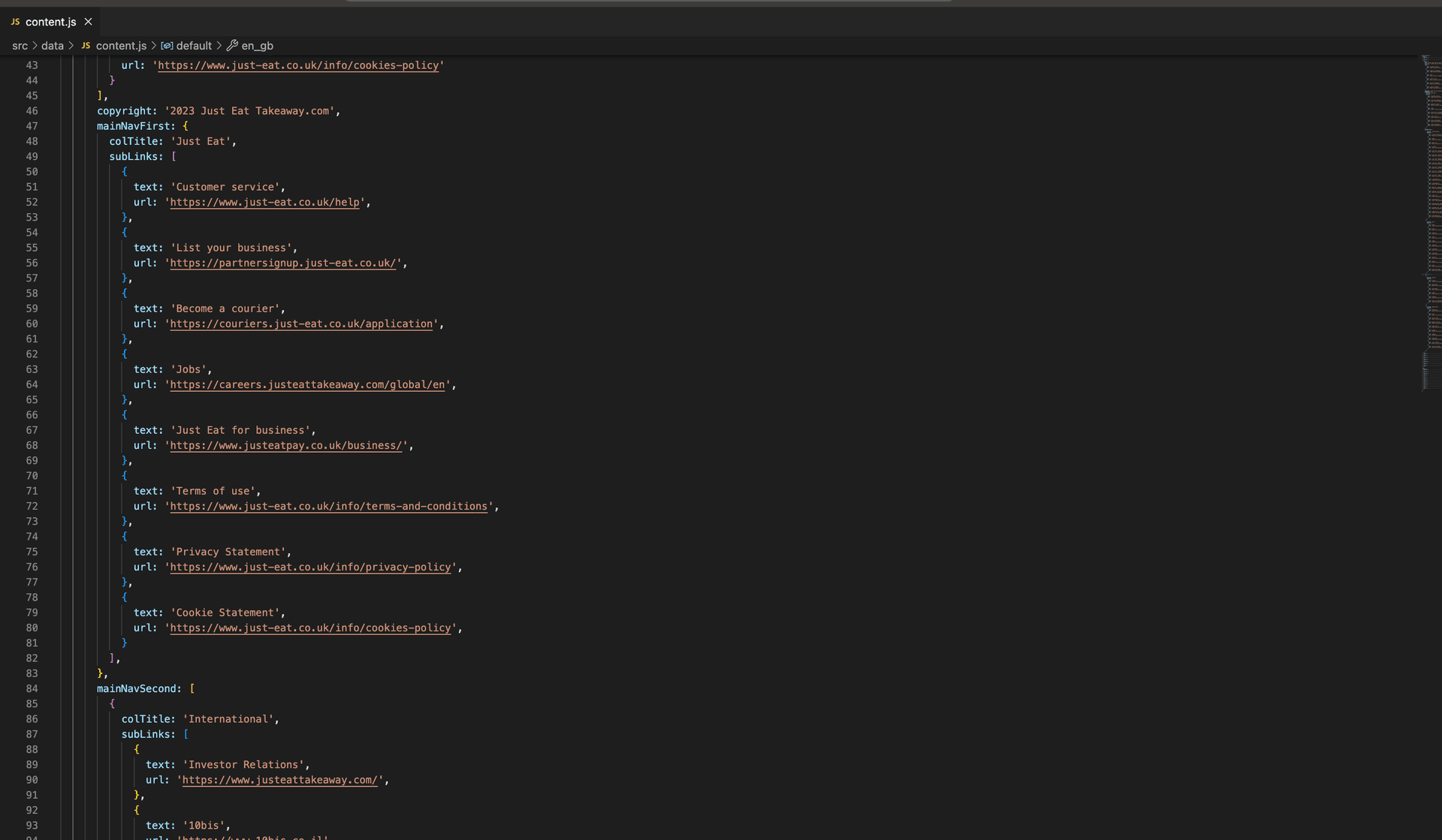Open couriers application URL
Image resolution: width=1442 pixels, height=840 pixels.
click(x=301, y=324)
